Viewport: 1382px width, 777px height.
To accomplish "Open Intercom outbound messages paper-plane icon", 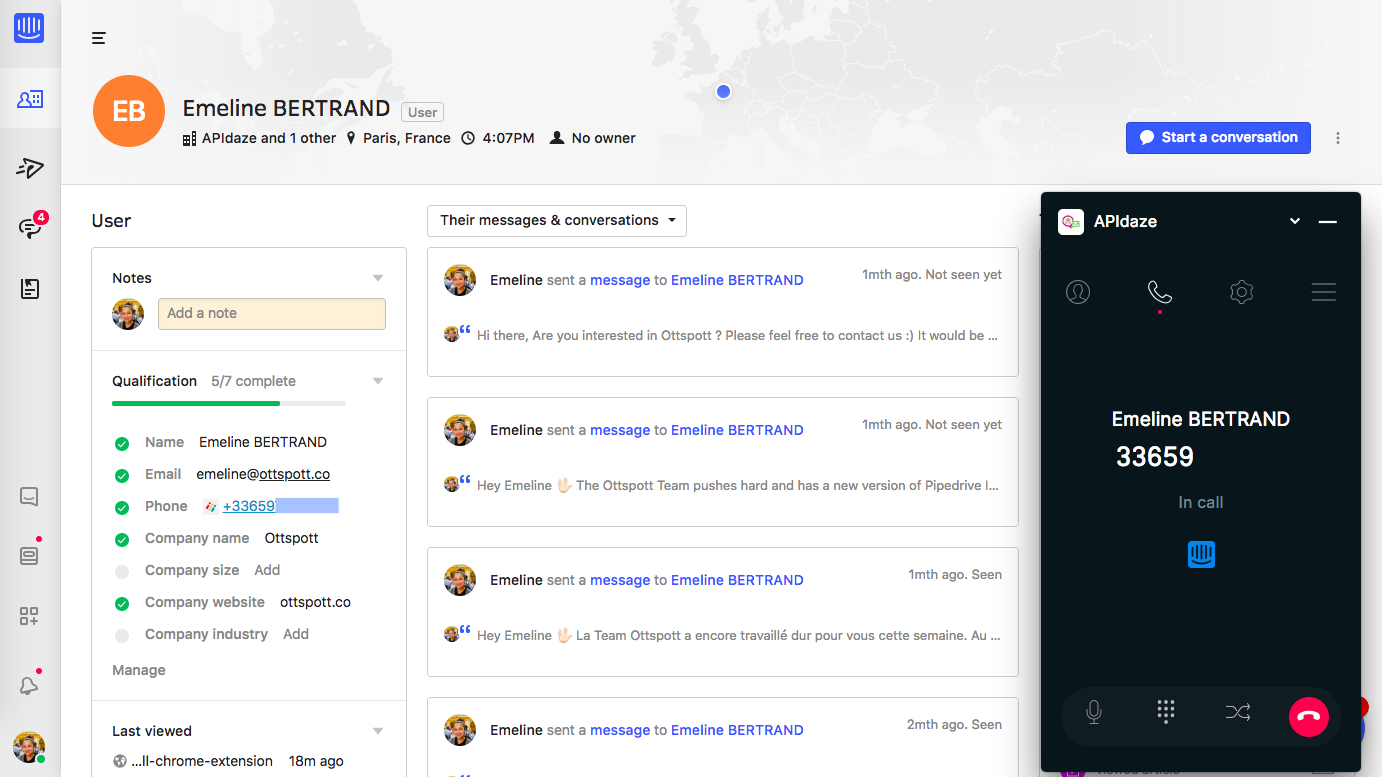I will [x=30, y=167].
